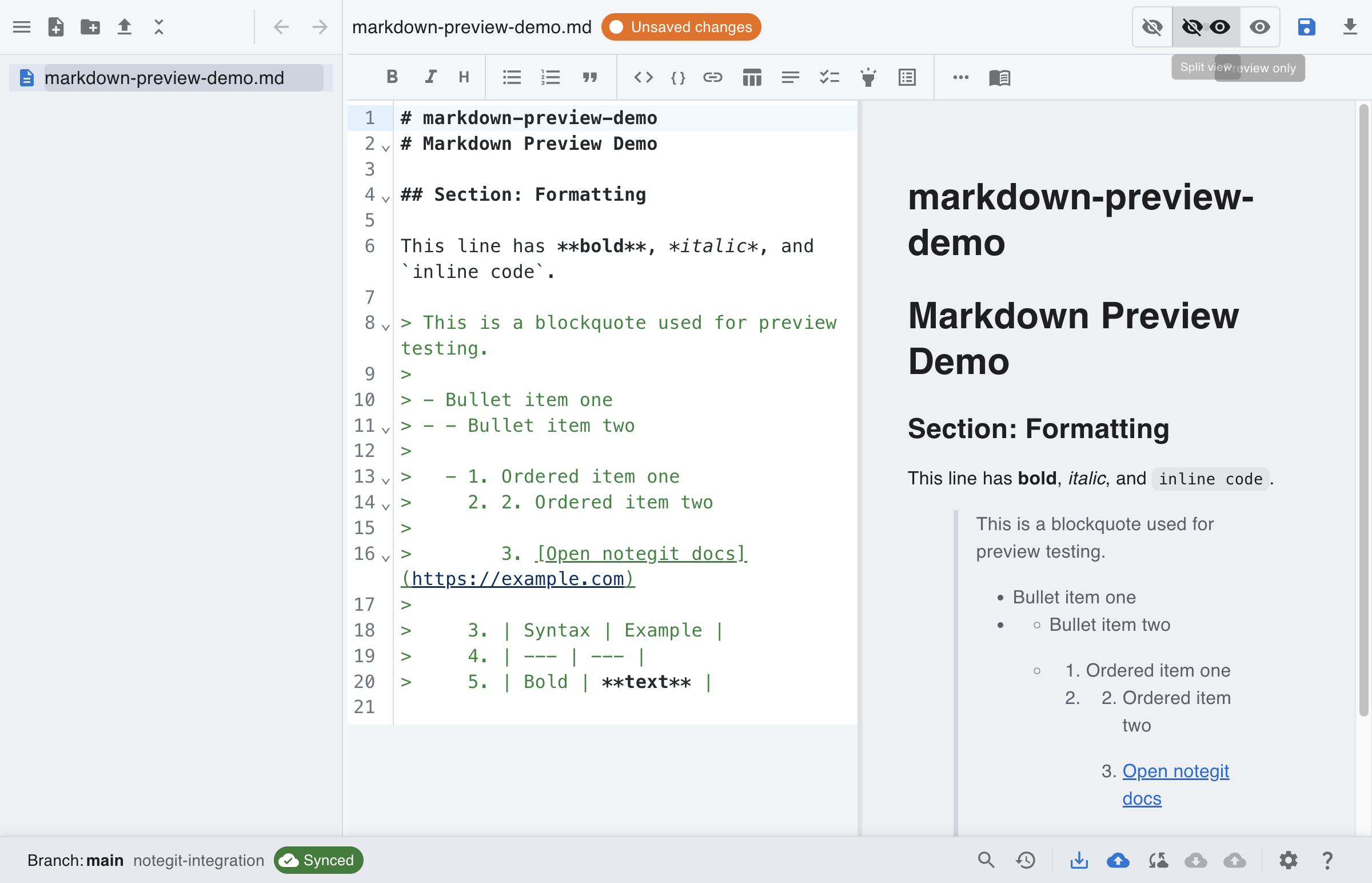Open the commit history clock icon
The height and width of the screenshot is (883, 1372).
1025,860
